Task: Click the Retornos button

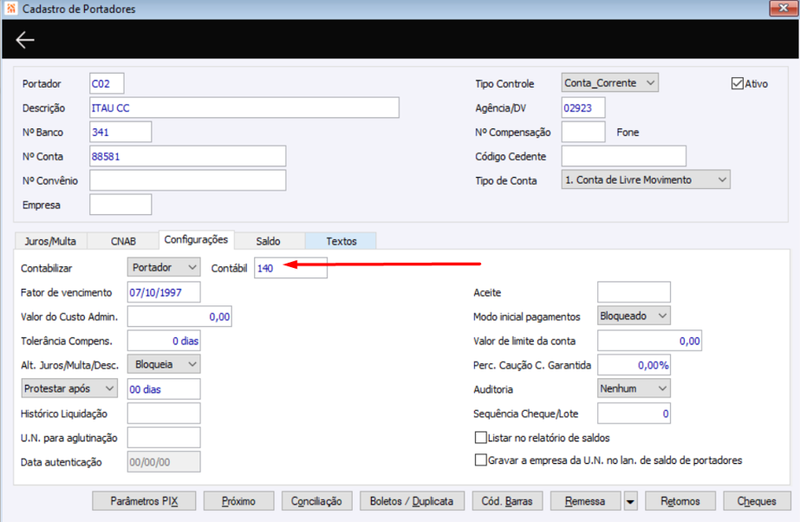Action: point(680,501)
